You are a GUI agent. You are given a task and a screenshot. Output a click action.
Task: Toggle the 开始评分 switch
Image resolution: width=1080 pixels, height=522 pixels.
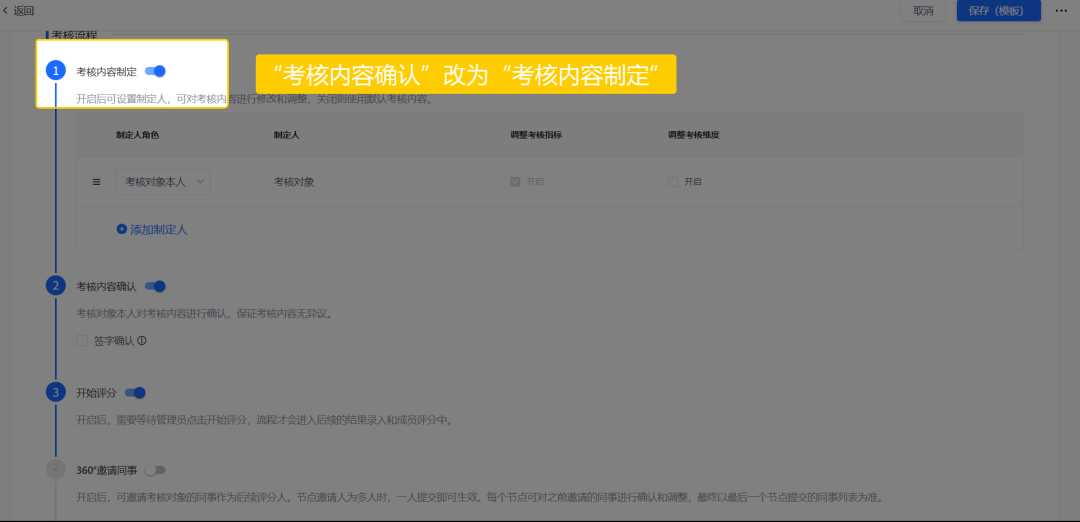click(x=135, y=392)
